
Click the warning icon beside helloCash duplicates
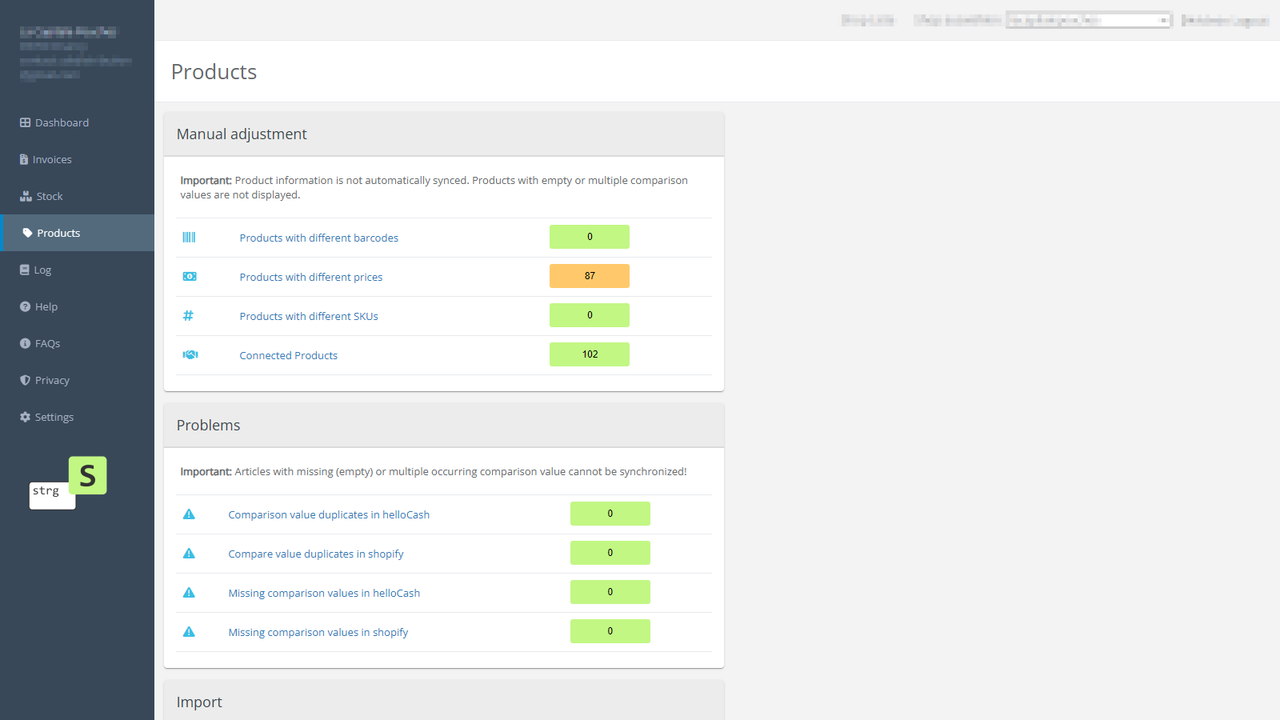click(x=188, y=513)
